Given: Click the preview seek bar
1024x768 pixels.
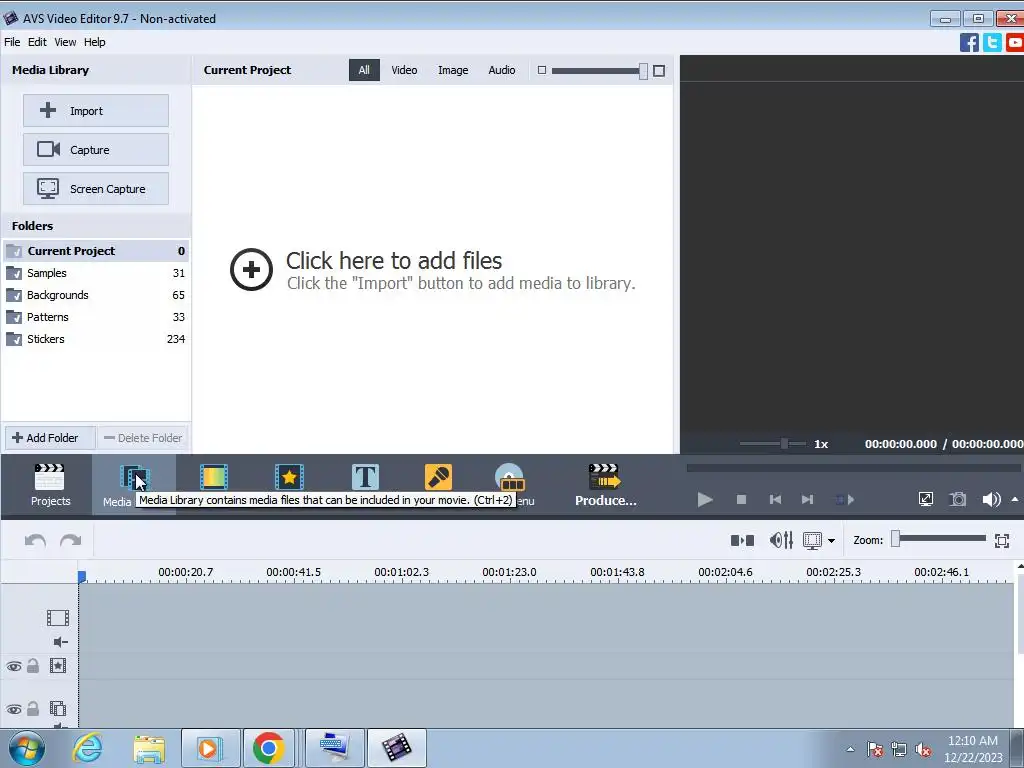Looking at the screenshot, I should point(853,468).
